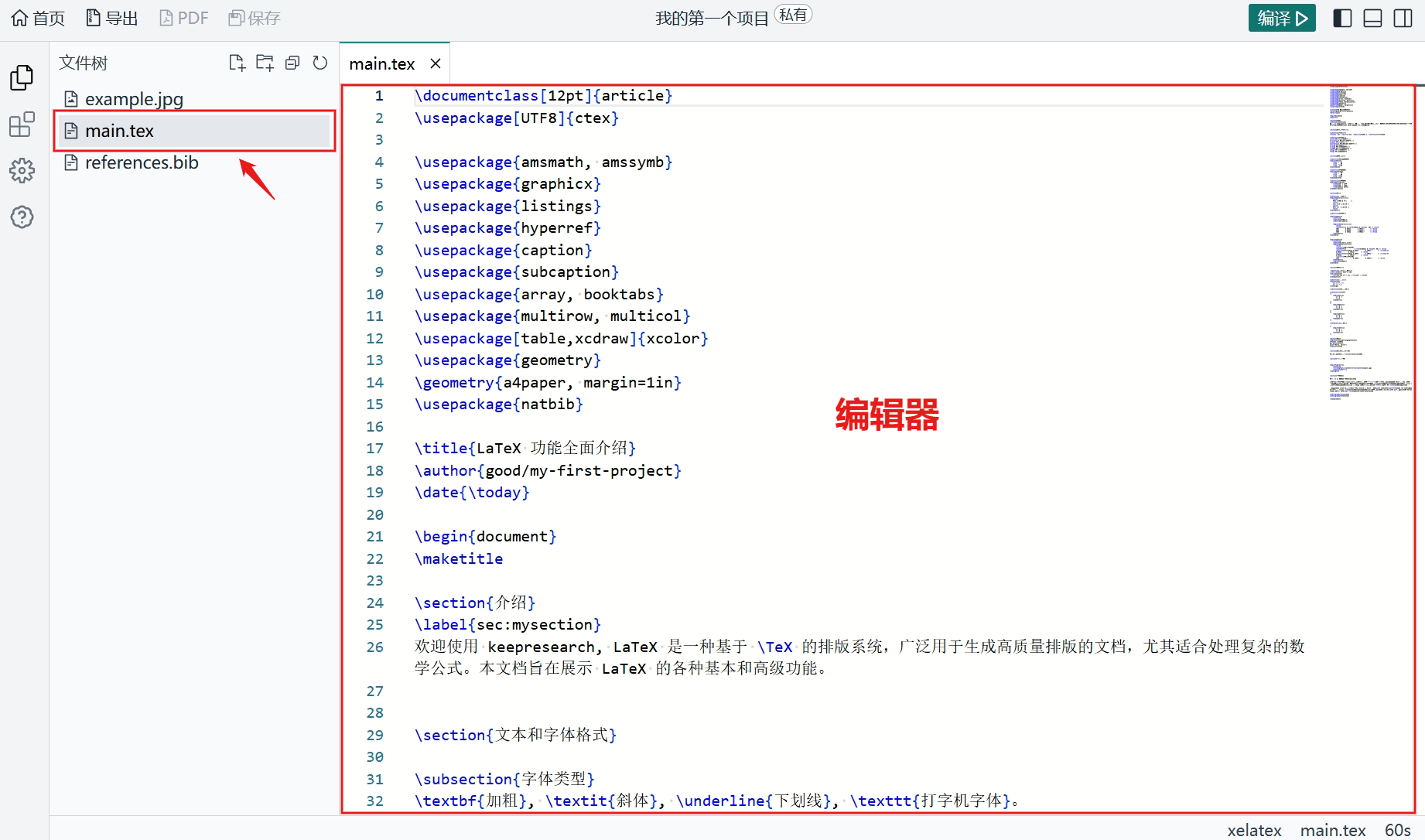Open help via the question mark icon
This screenshot has width=1425, height=840.
coord(22,217)
